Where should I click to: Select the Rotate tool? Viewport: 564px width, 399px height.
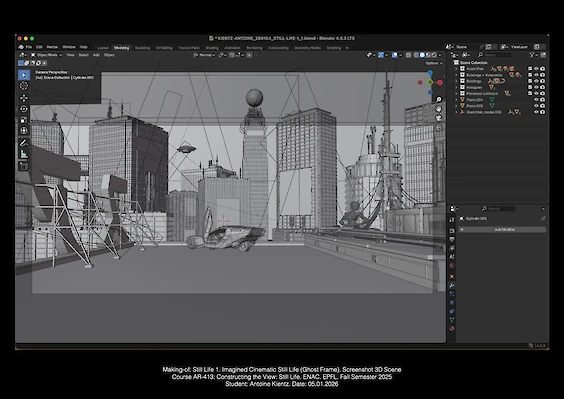(24, 109)
